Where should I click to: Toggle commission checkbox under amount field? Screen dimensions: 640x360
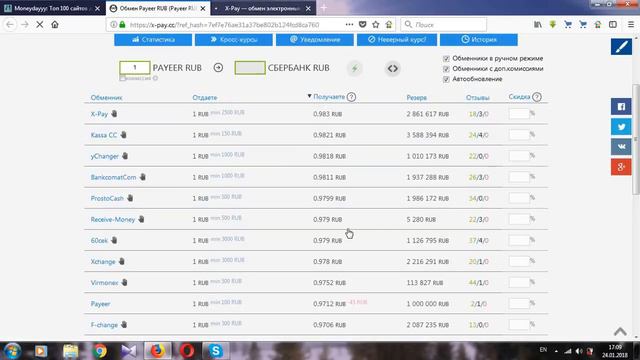click(x=122, y=78)
